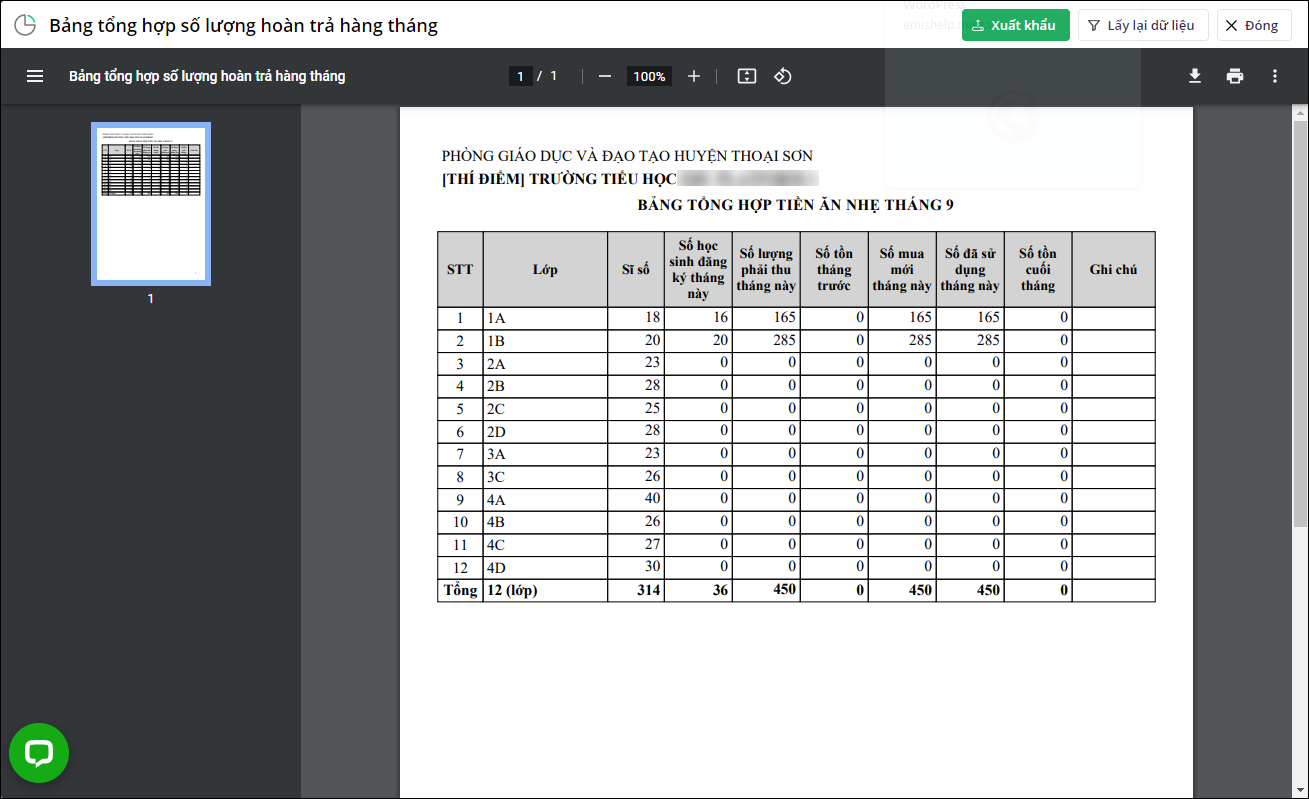The width and height of the screenshot is (1309, 799).
Task: Click the class 1B cell
Action: click(x=545, y=341)
